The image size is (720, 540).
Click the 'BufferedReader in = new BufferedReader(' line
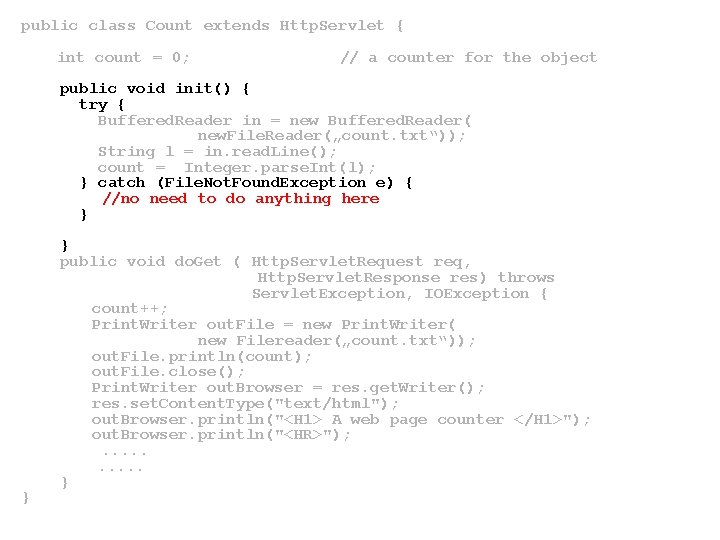(x=284, y=120)
